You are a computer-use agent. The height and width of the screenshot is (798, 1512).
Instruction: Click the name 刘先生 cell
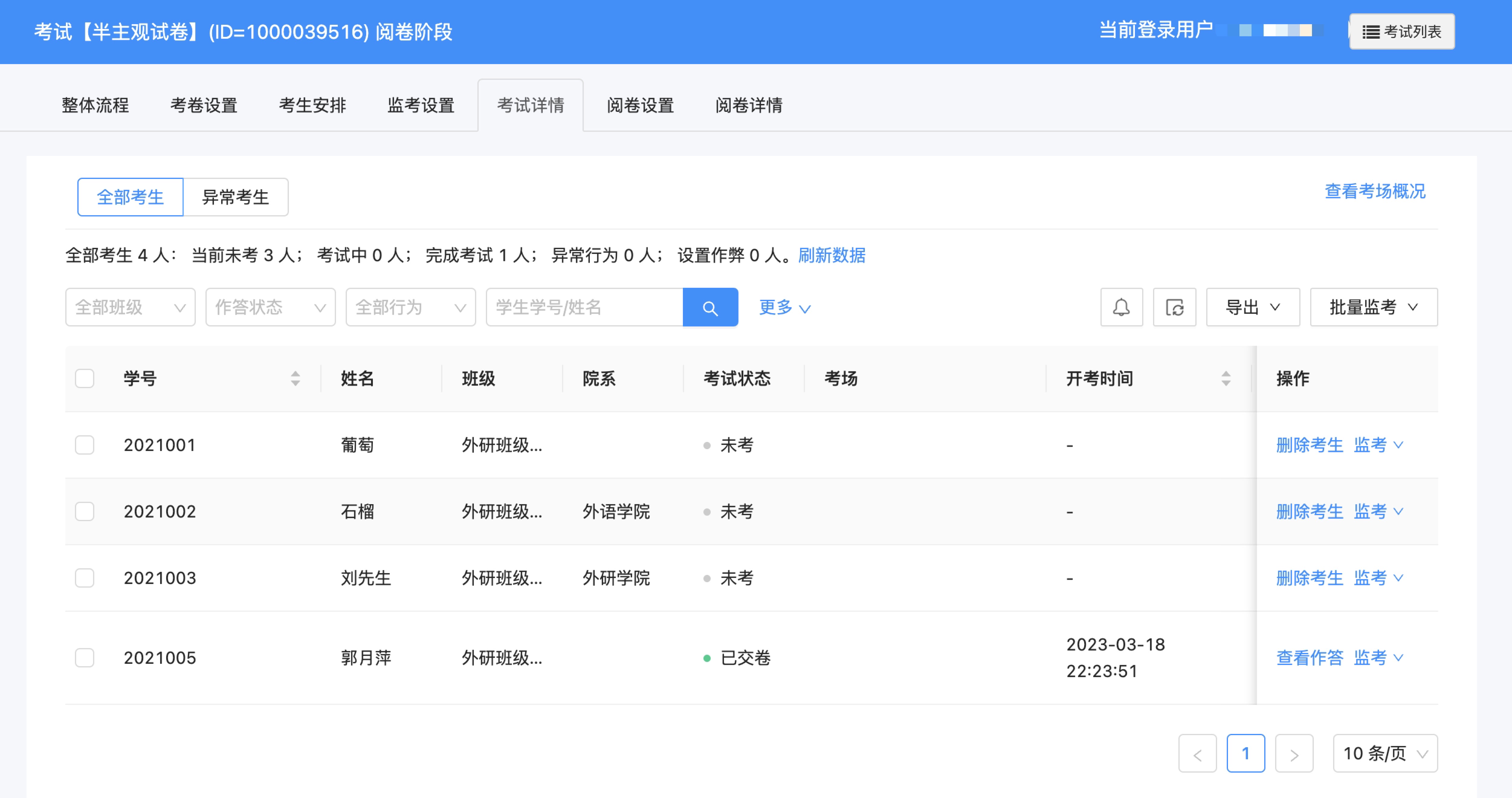click(366, 578)
